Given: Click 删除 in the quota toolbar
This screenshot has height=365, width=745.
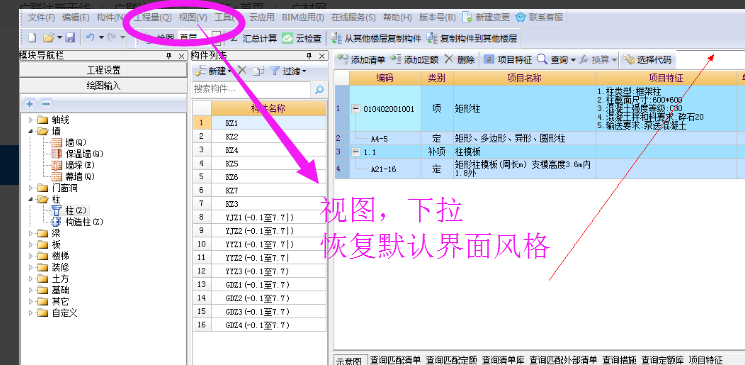Looking at the screenshot, I should click(x=459, y=60).
